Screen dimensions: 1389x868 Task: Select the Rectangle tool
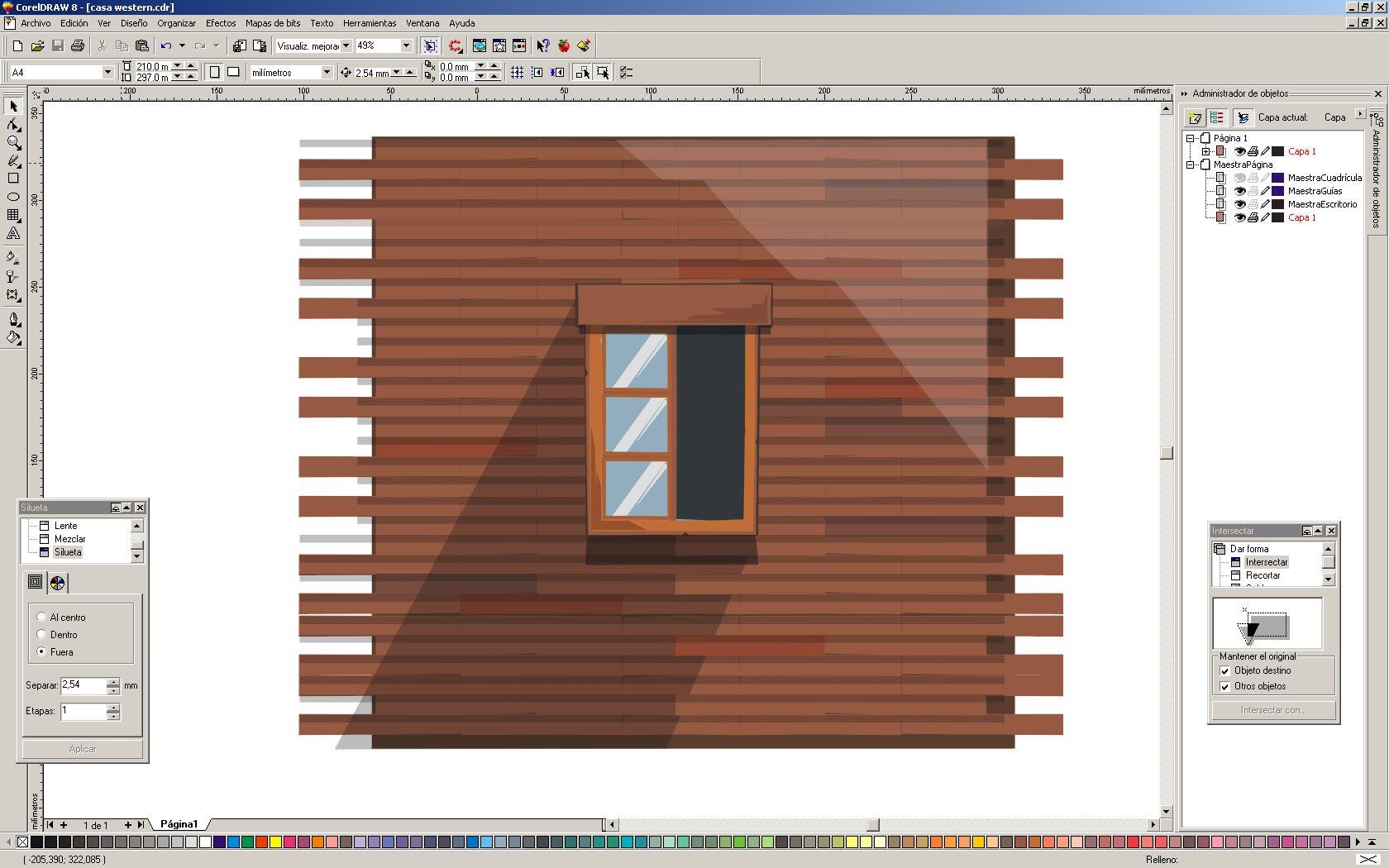(x=13, y=179)
